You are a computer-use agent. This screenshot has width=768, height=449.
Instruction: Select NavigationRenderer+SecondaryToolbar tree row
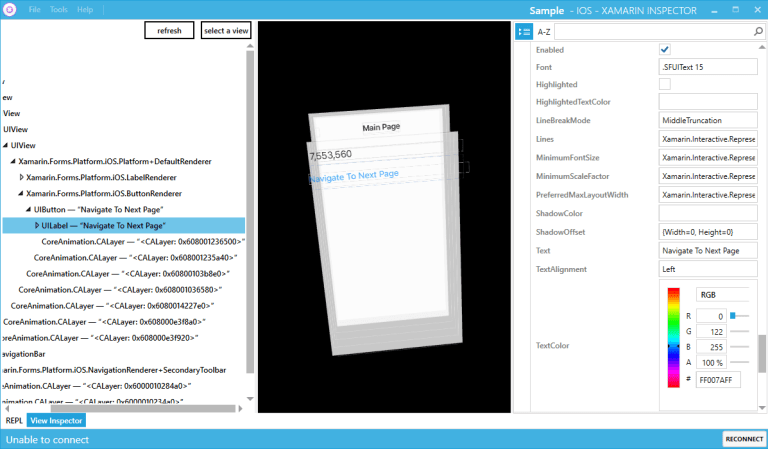coord(114,370)
